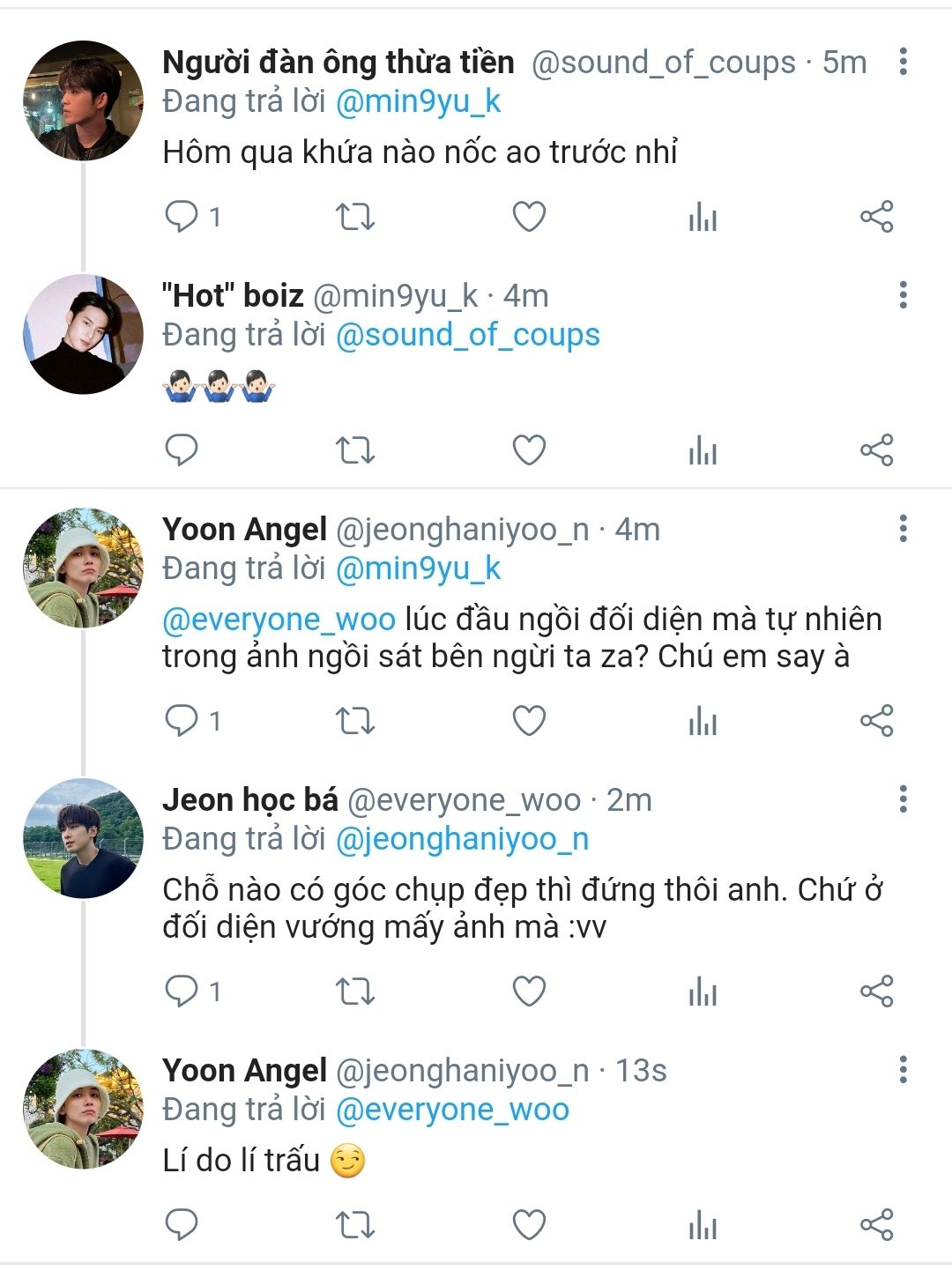Open profile picture of Người đàn ông thừa tiền

[83, 100]
